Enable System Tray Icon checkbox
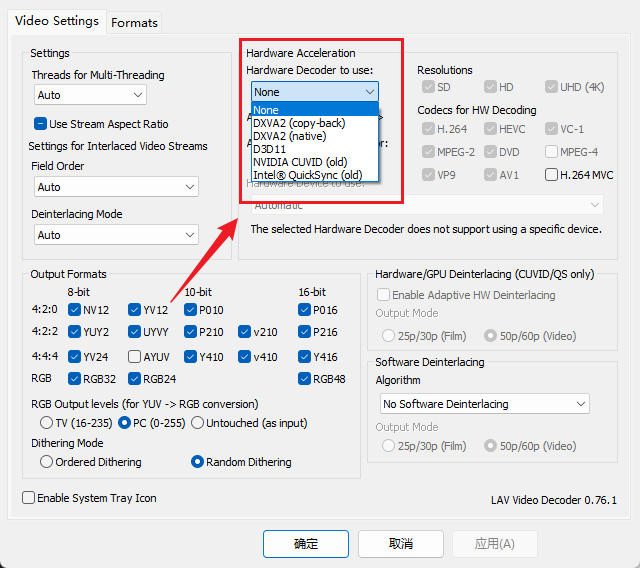 pos(29,498)
